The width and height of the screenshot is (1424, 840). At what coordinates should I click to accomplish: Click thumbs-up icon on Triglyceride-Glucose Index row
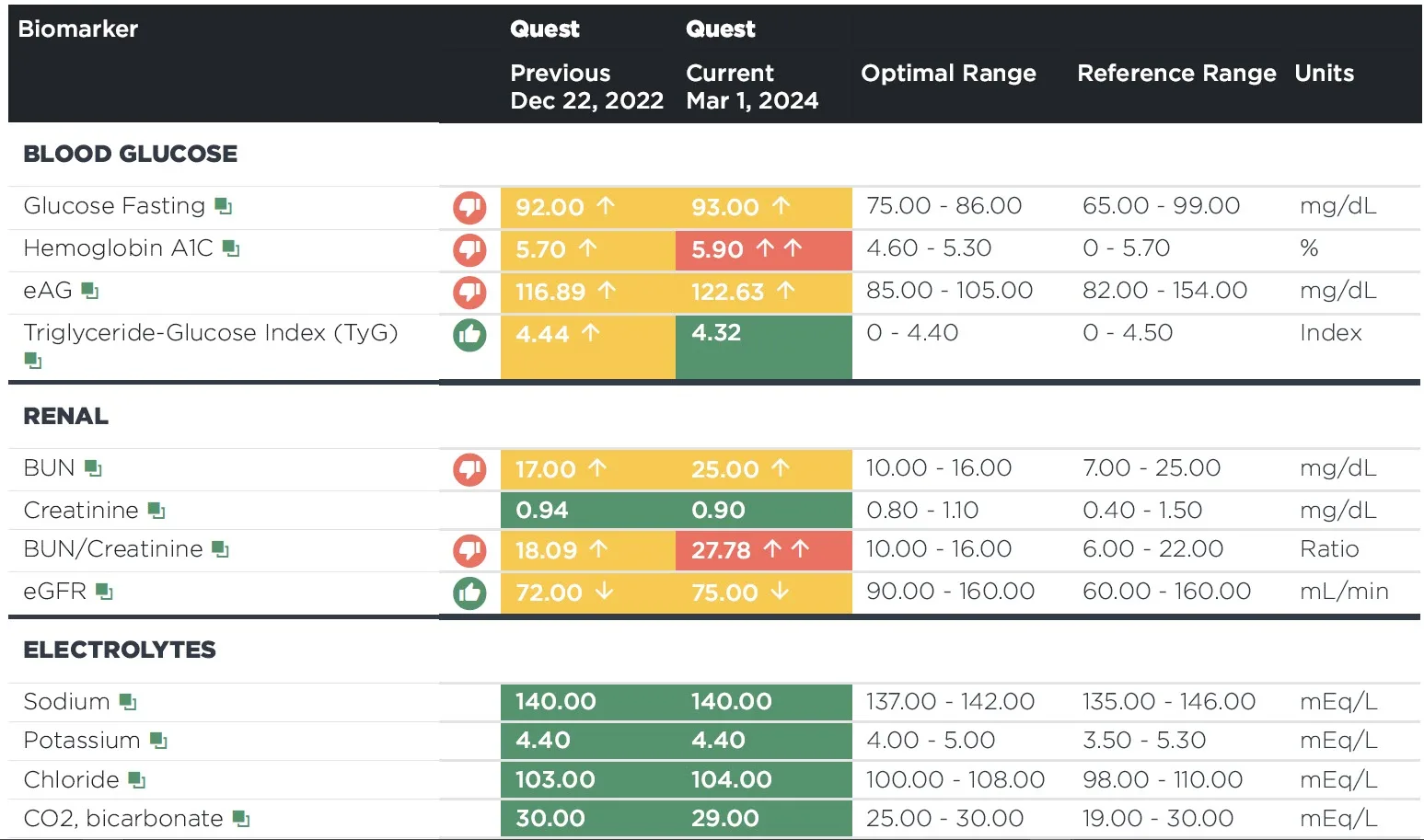click(469, 335)
